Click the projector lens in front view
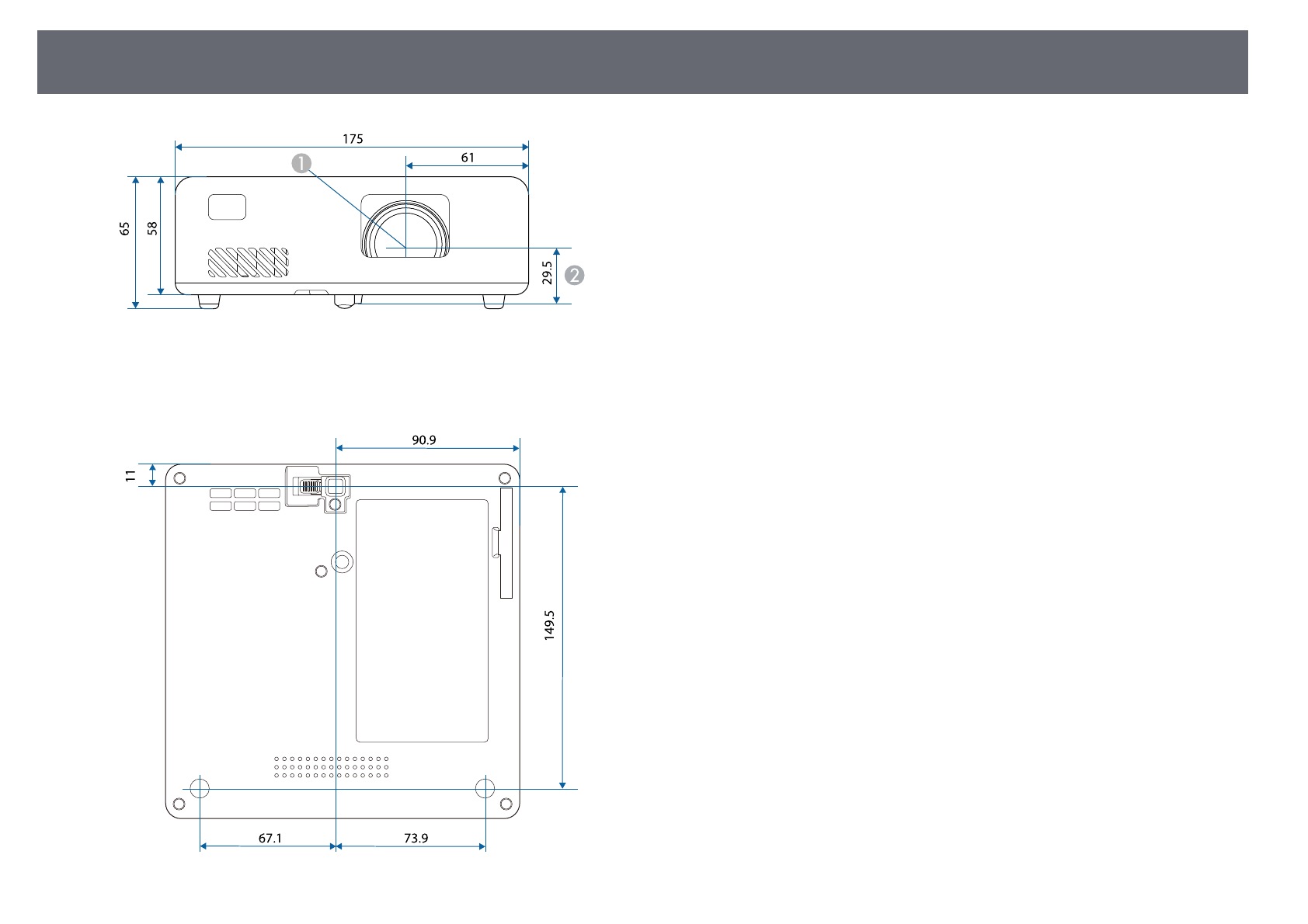This screenshot has width=1308, height=924. tap(405, 231)
